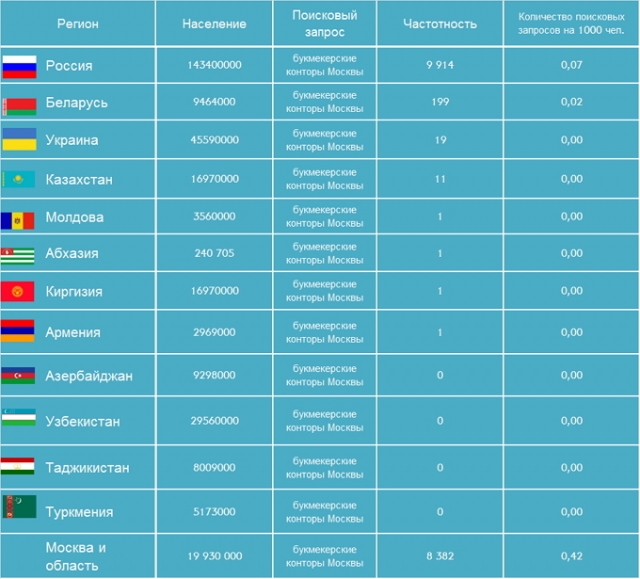Select the Поисковый запрос column header

[325, 23]
